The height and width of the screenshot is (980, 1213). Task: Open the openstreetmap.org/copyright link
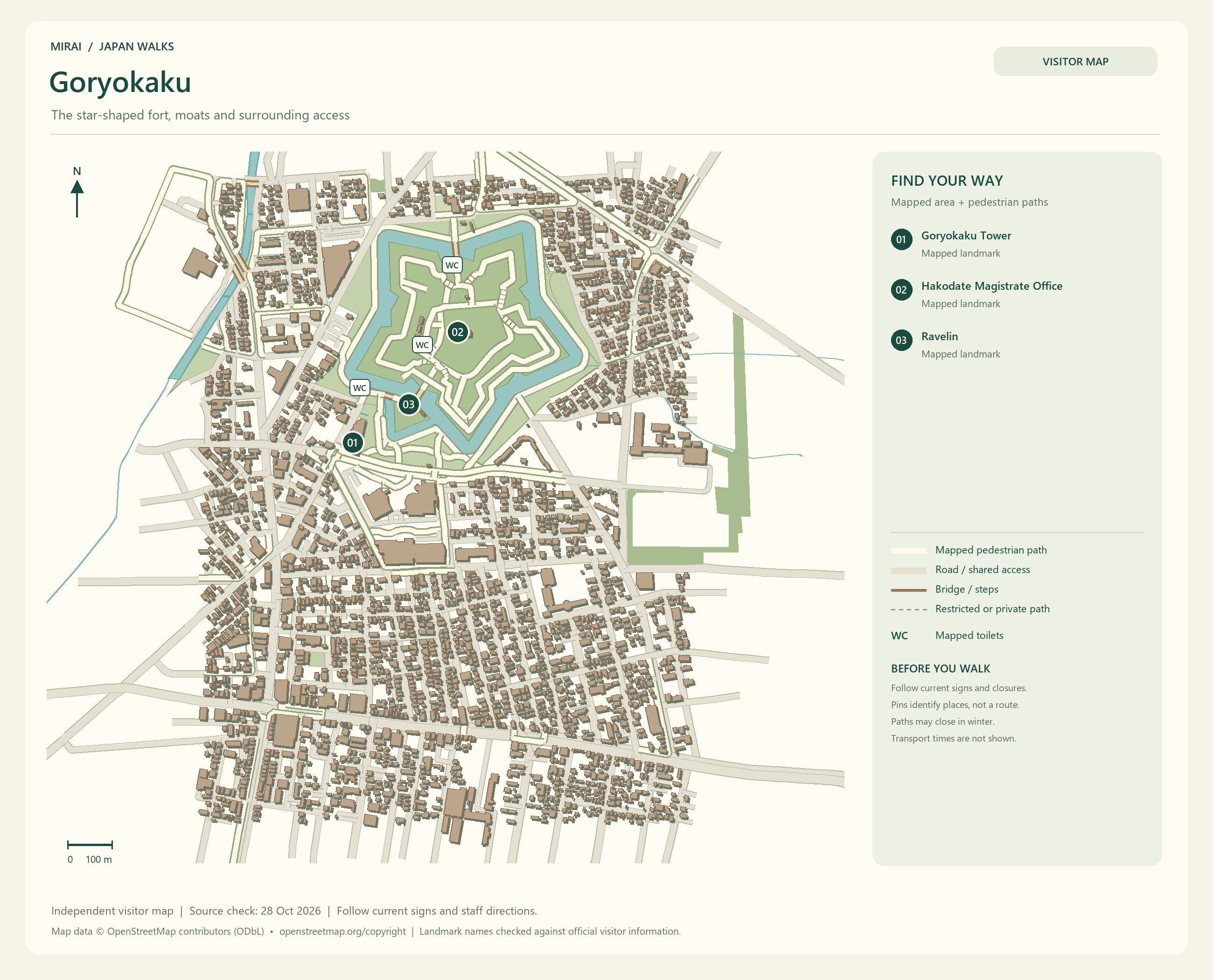click(342, 931)
